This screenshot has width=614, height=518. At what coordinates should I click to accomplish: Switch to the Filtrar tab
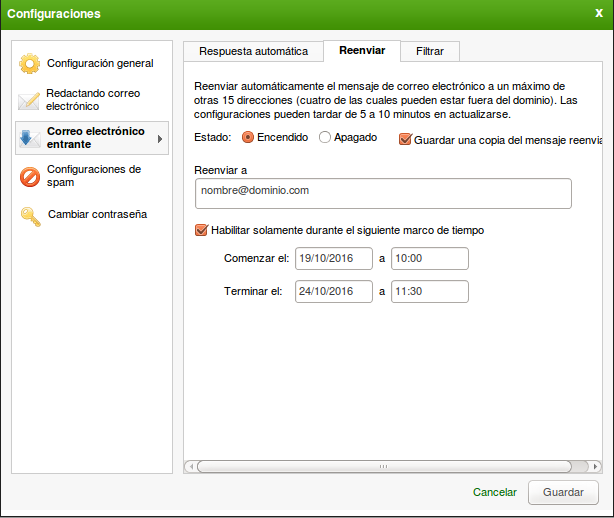(x=430, y=51)
